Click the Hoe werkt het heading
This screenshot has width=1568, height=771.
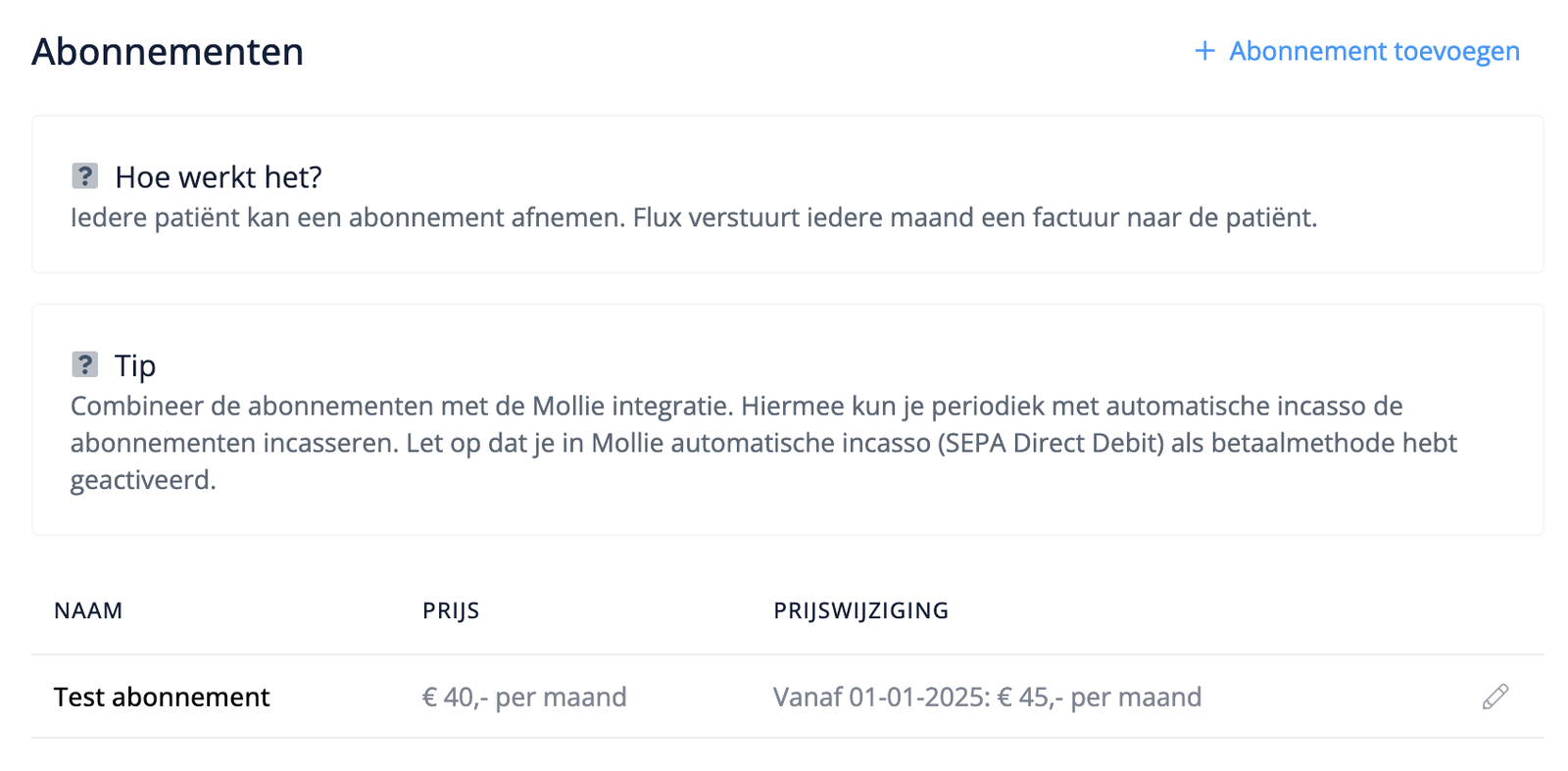point(220,177)
